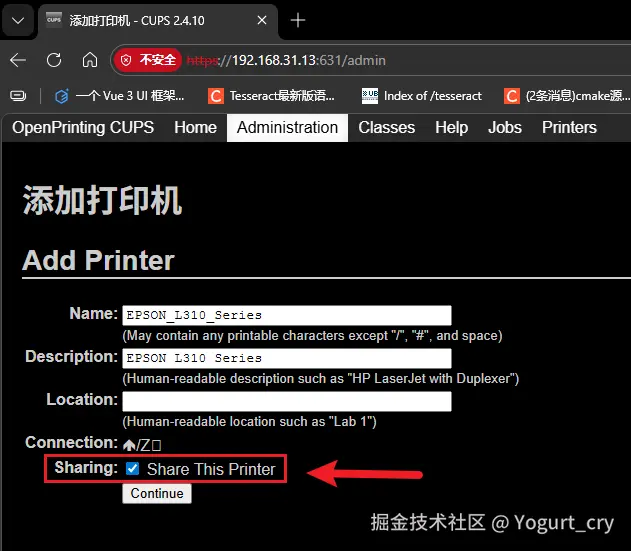Open the Index of /tesseract bookmark
Screen dimensions: 631x551
(421, 96)
